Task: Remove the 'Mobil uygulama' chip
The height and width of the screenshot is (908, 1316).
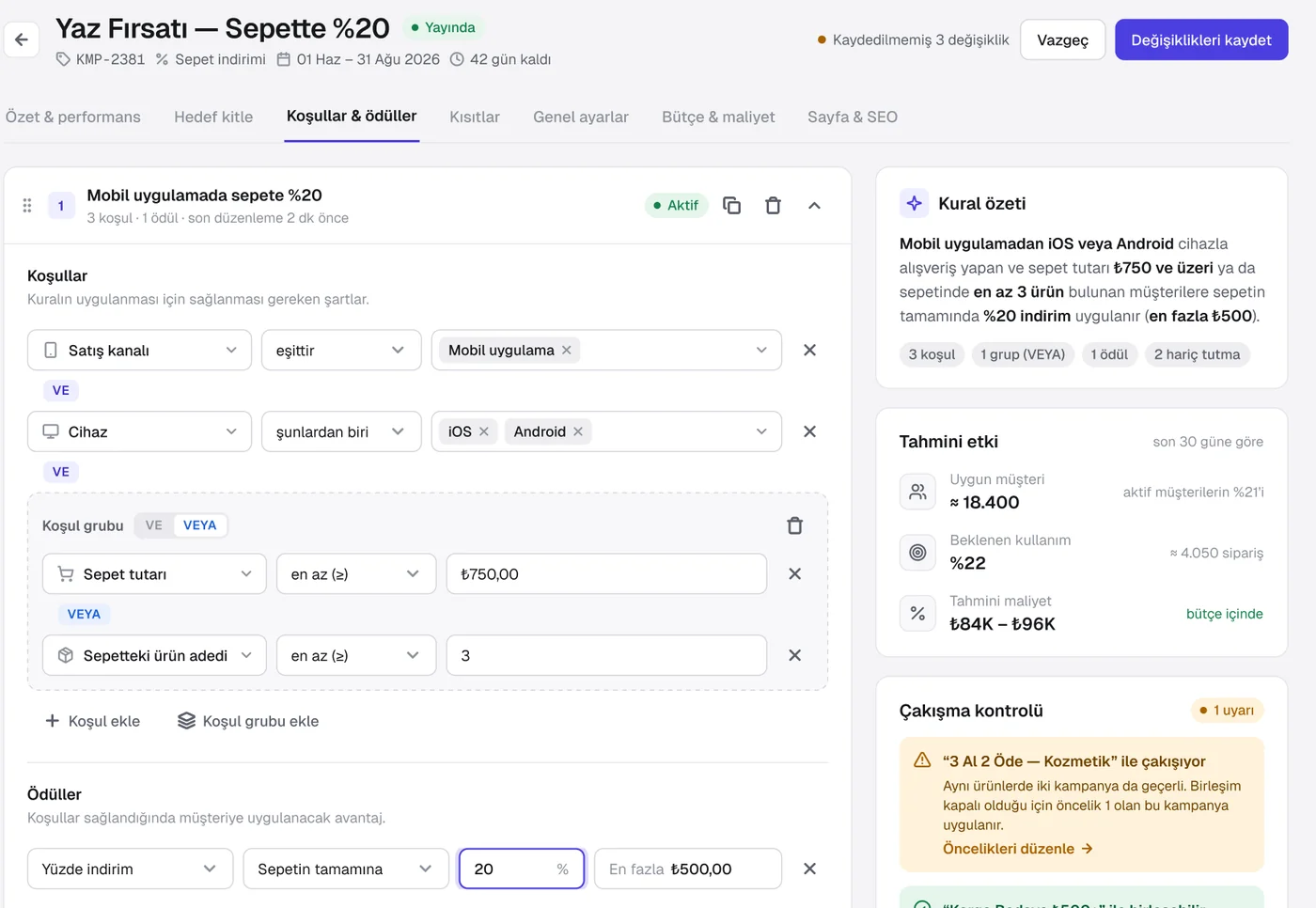Action: click(567, 350)
